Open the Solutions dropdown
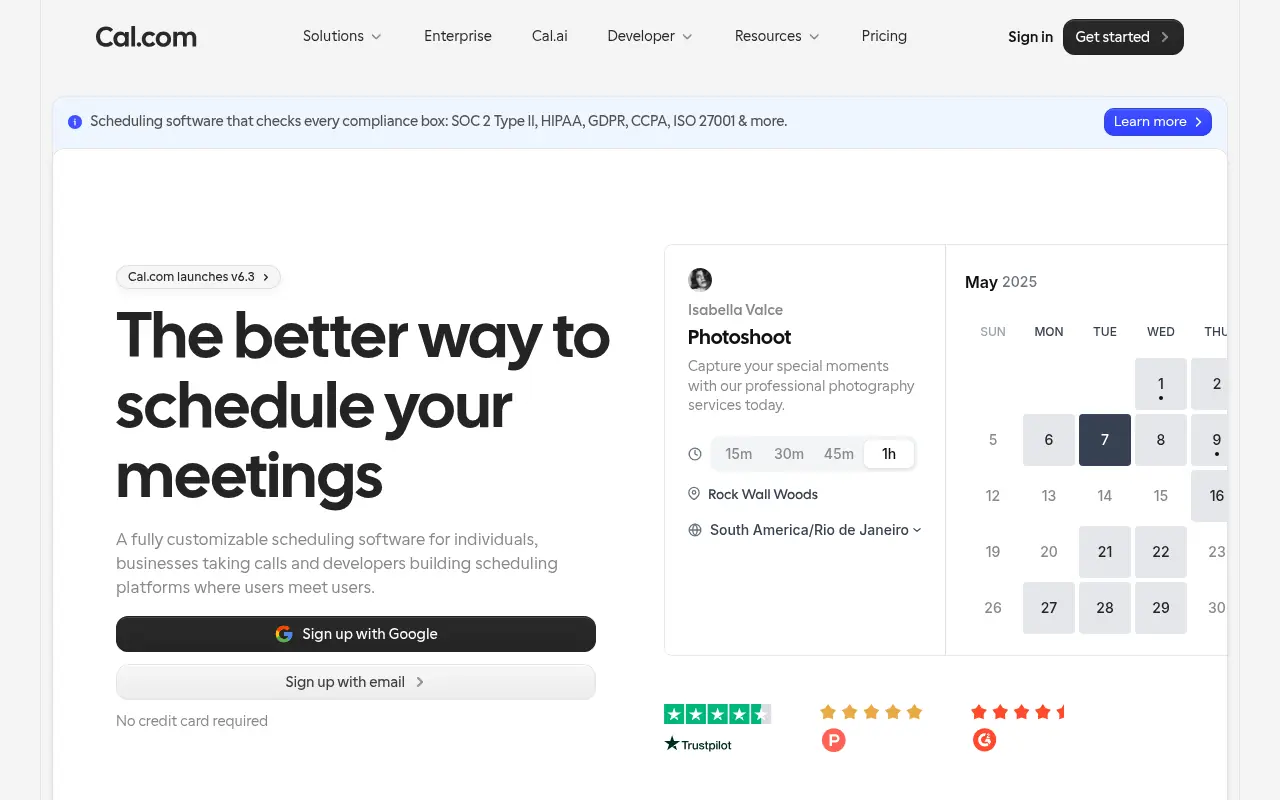The height and width of the screenshot is (800, 1280). [x=342, y=36]
